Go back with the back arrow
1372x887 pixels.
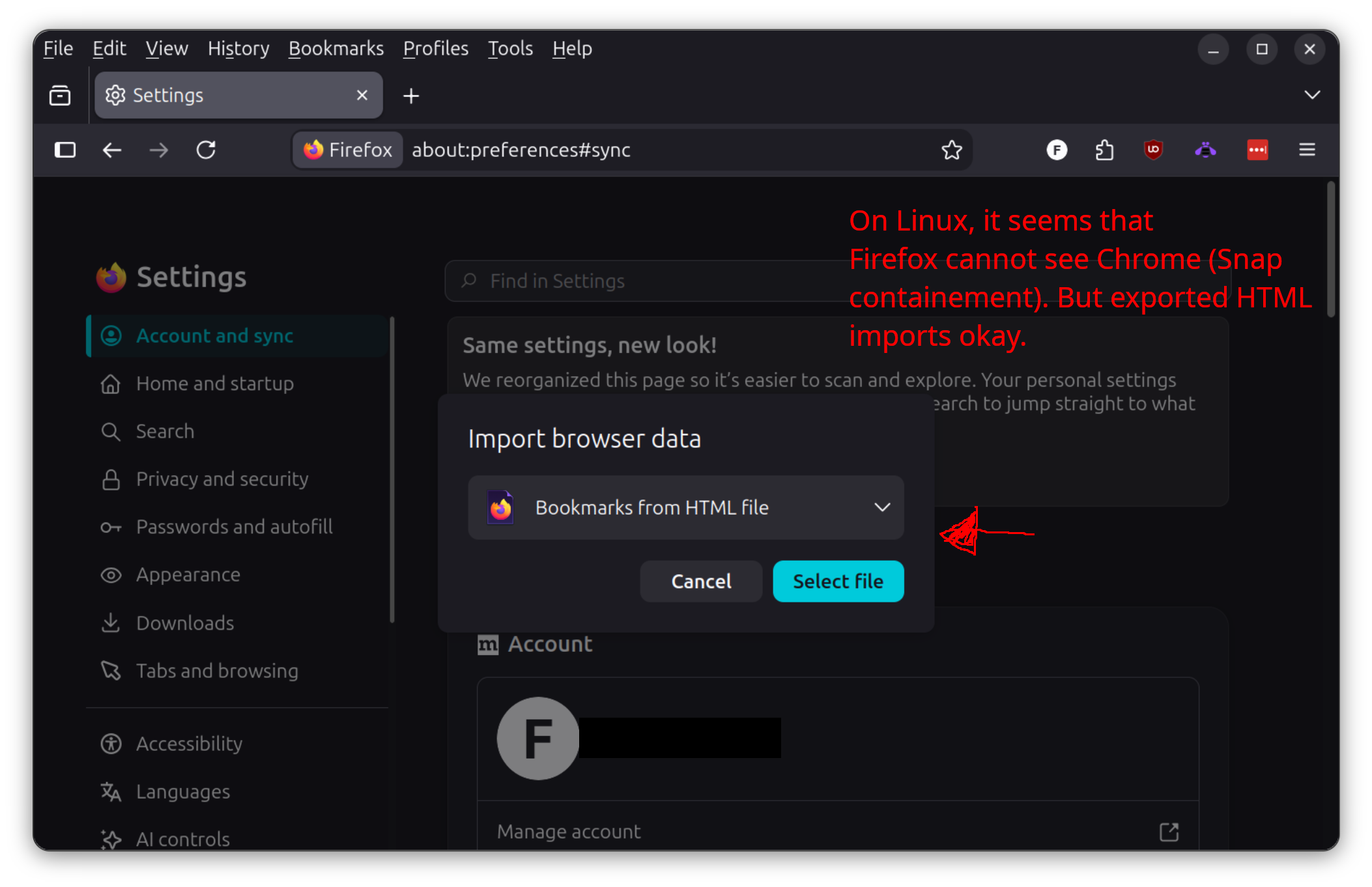[112, 150]
